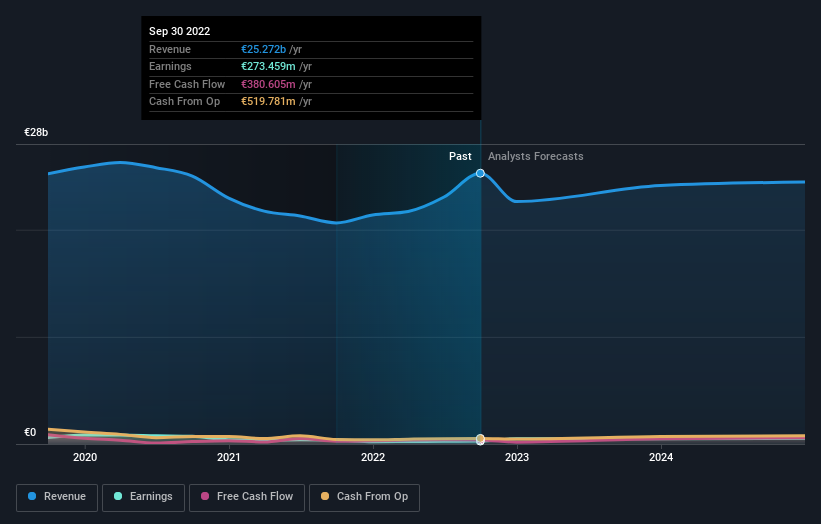This screenshot has height=524, width=821.
Task: Click the Sep 30 2022 tooltip date
Action: click(x=180, y=31)
